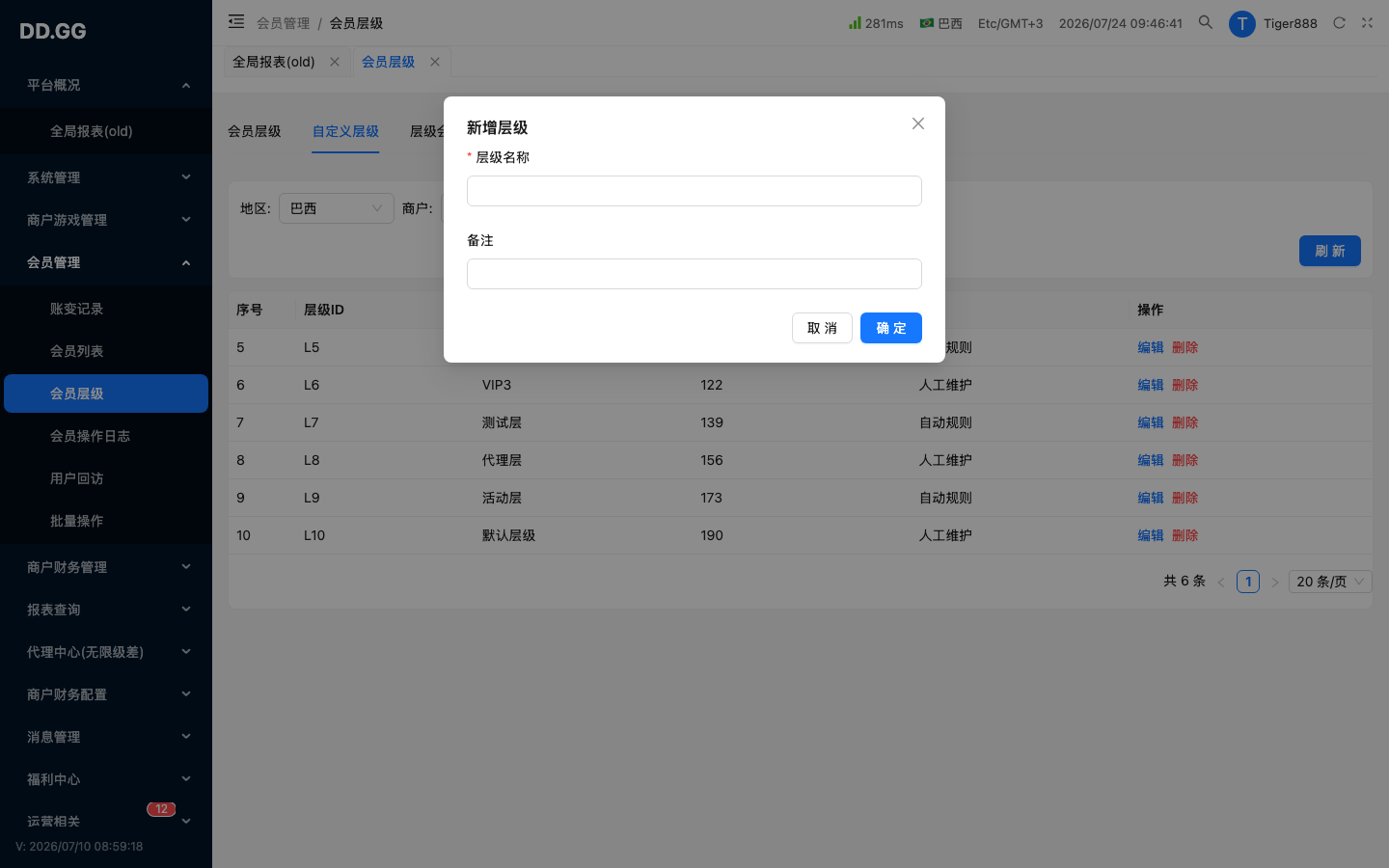This screenshot has width=1389, height=868.
Task: Click the refresh page icon in header
Action: click(x=1339, y=23)
